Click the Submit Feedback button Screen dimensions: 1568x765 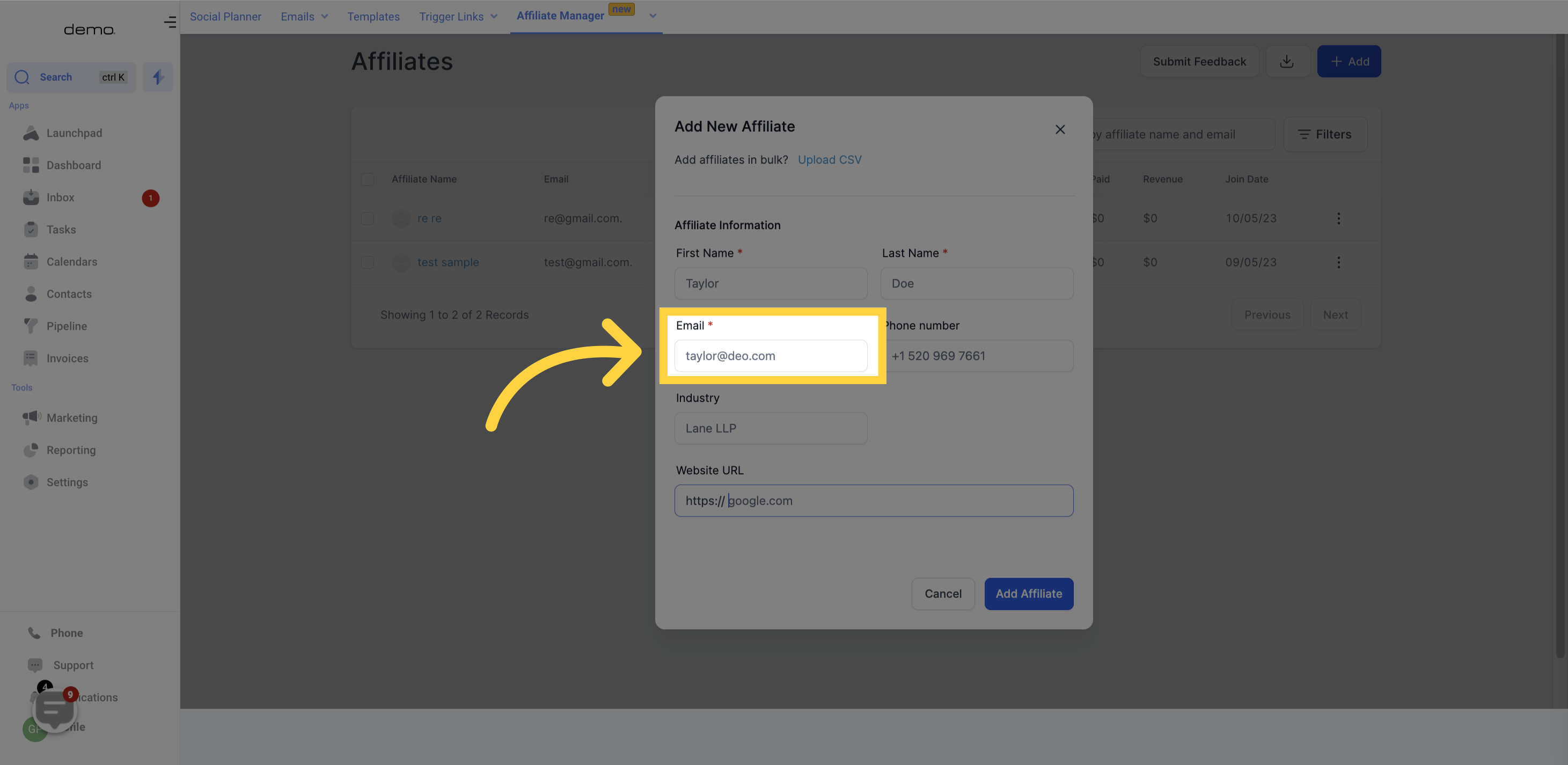coord(1199,62)
